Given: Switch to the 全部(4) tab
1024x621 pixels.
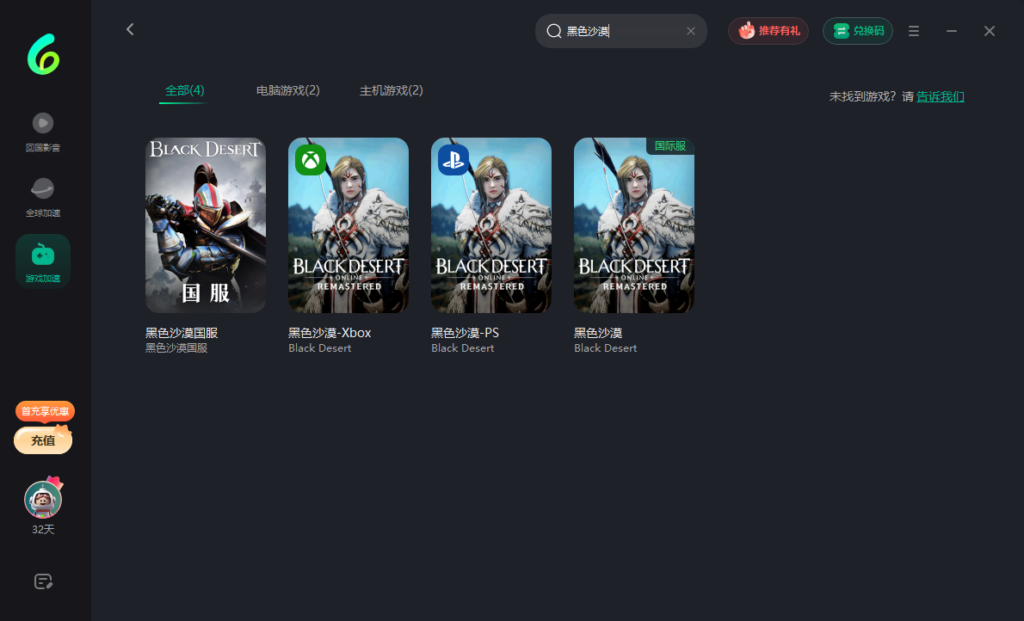Looking at the screenshot, I should 184,91.
